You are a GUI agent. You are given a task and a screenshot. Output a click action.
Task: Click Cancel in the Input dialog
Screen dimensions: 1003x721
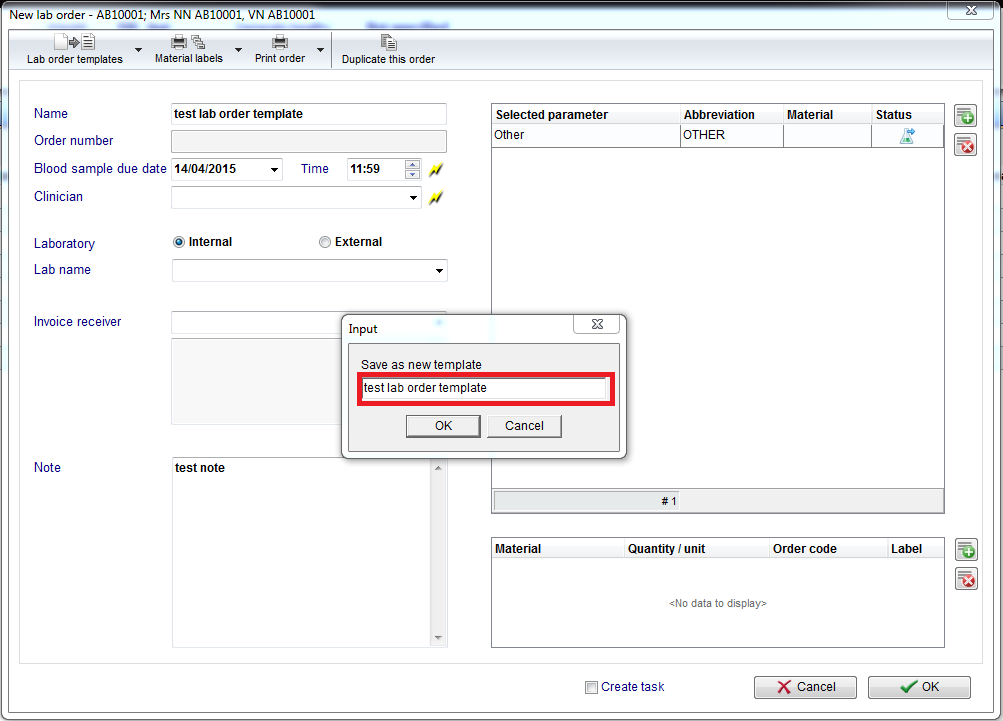(x=524, y=426)
